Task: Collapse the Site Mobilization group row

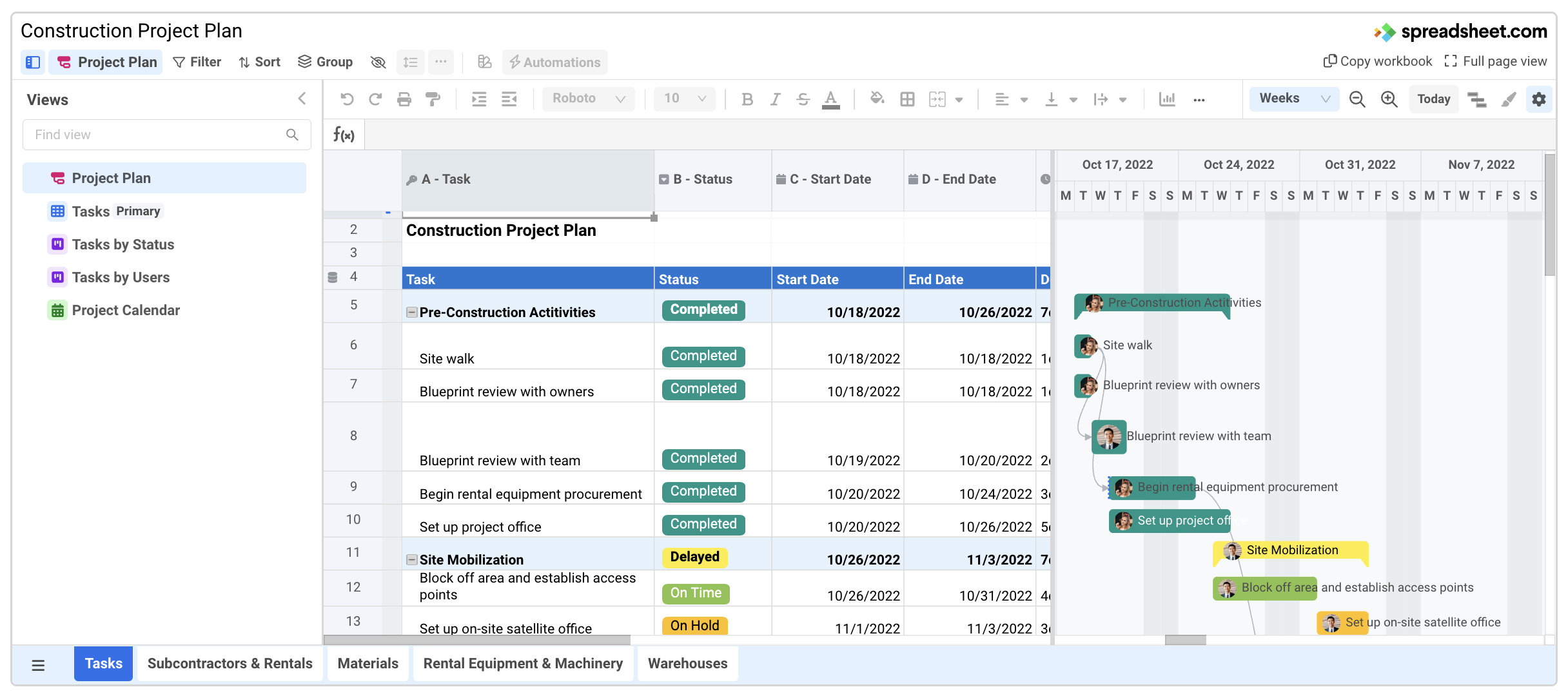Action: pos(412,559)
